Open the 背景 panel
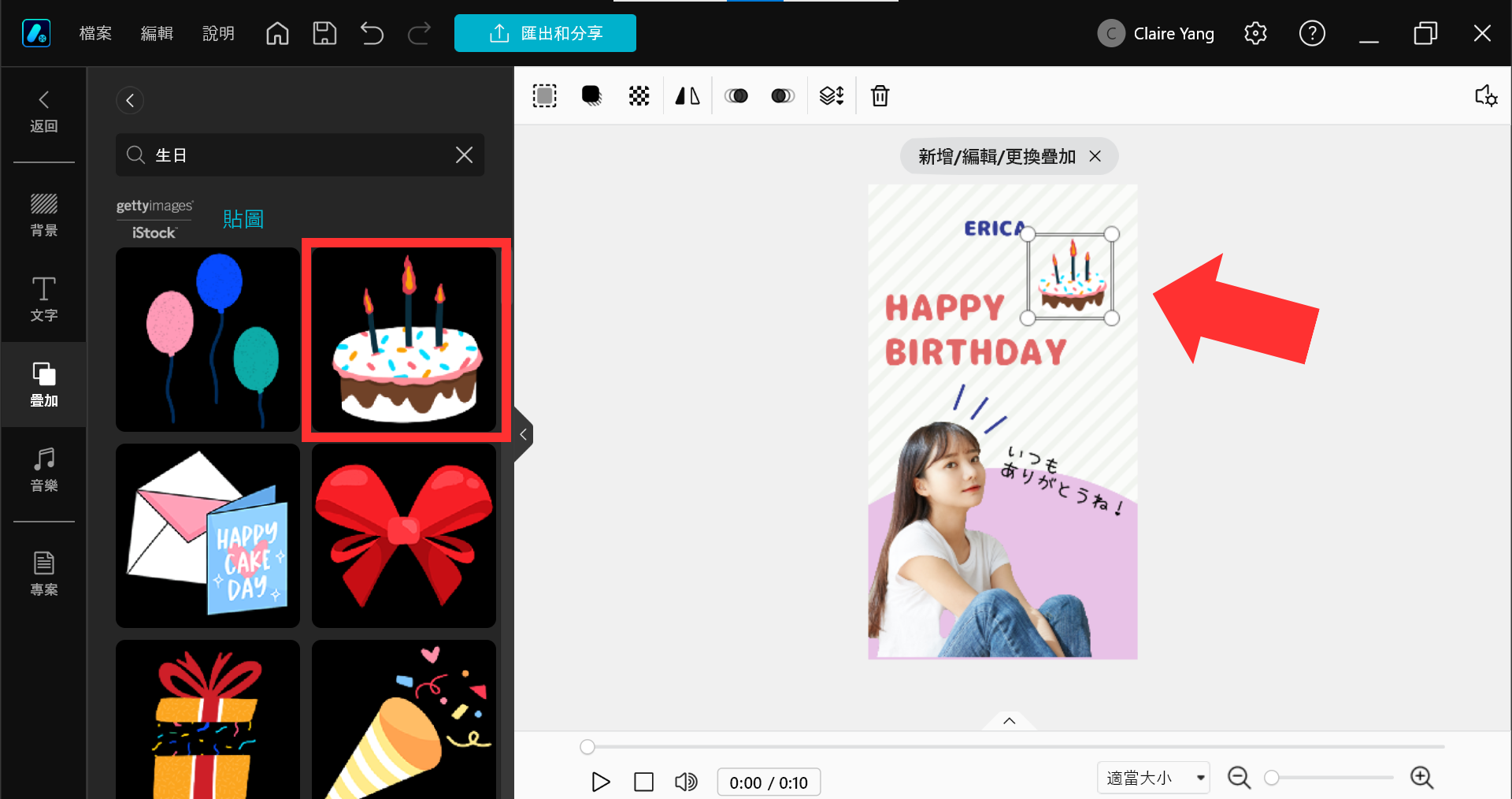 coord(44,214)
